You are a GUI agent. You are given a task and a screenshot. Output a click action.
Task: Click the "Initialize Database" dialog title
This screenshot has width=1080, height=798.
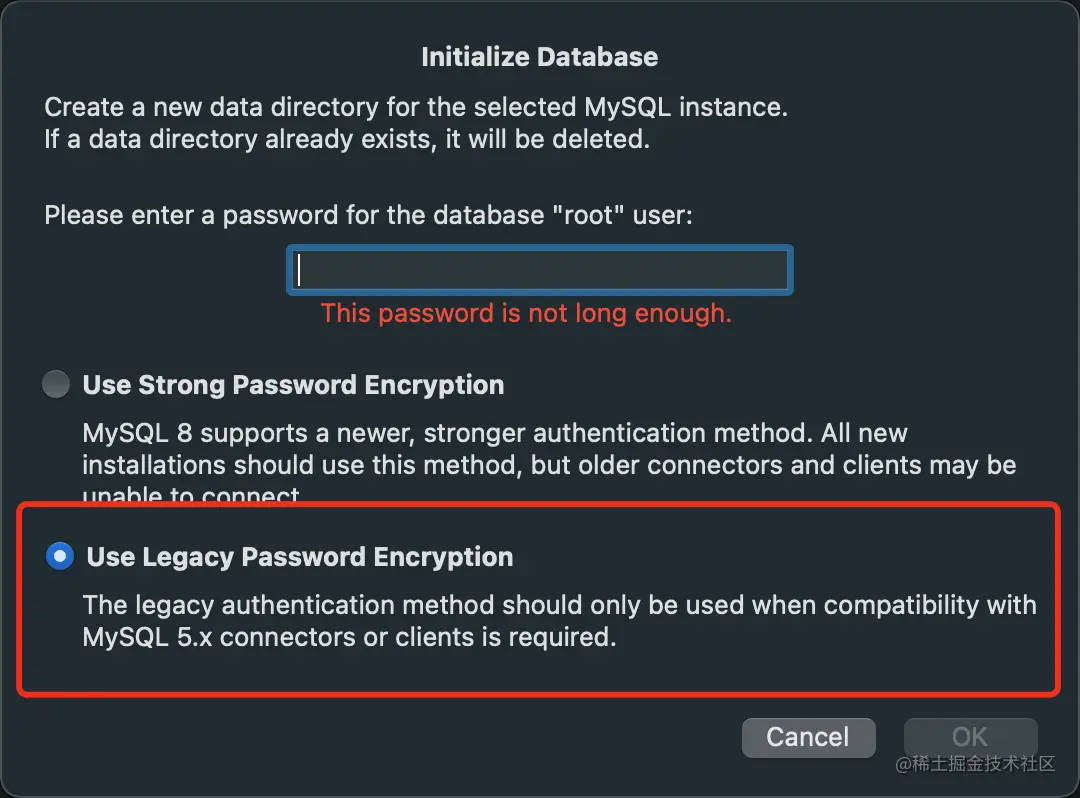click(539, 57)
